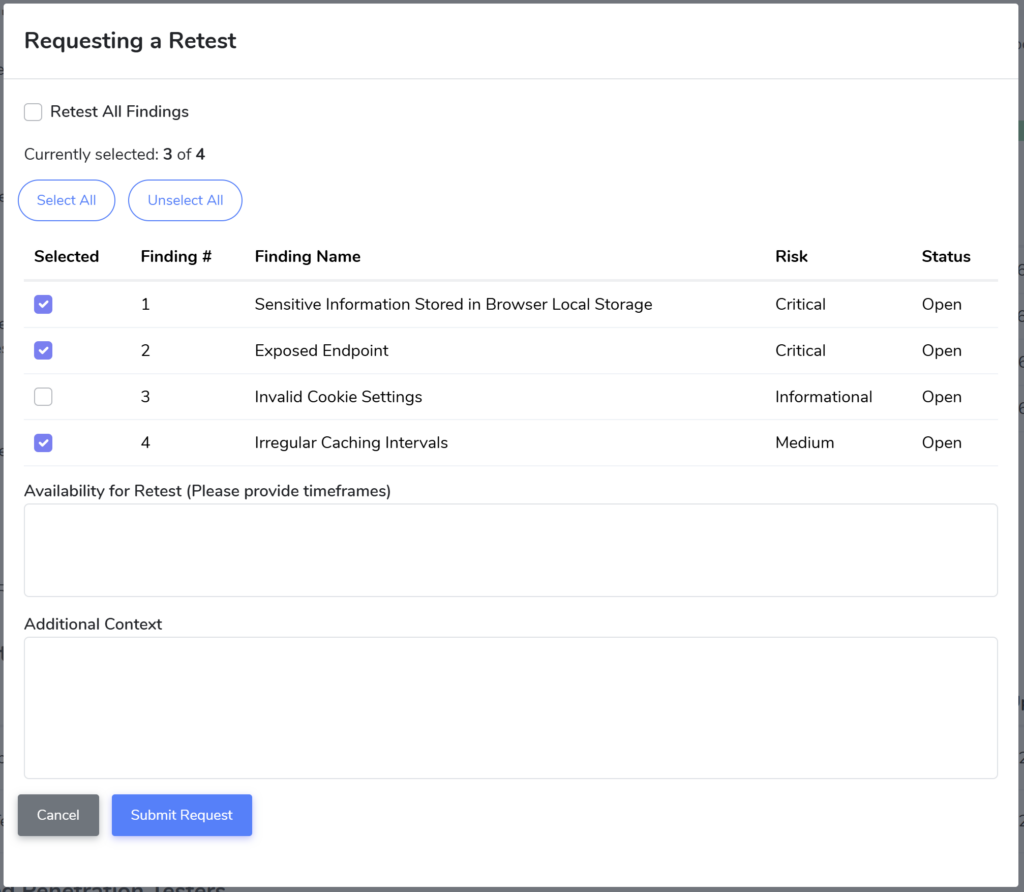This screenshot has height=892, width=1024.
Task: Uncheck finding 1 Sensitive Information checkbox
Action: pyautogui.click(x=43, y=305)
